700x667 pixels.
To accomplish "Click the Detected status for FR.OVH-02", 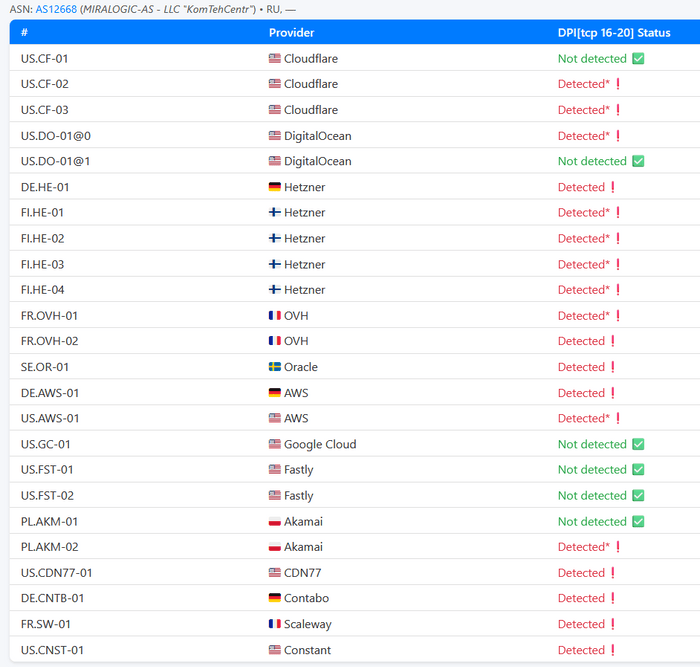I will point(581,342).
